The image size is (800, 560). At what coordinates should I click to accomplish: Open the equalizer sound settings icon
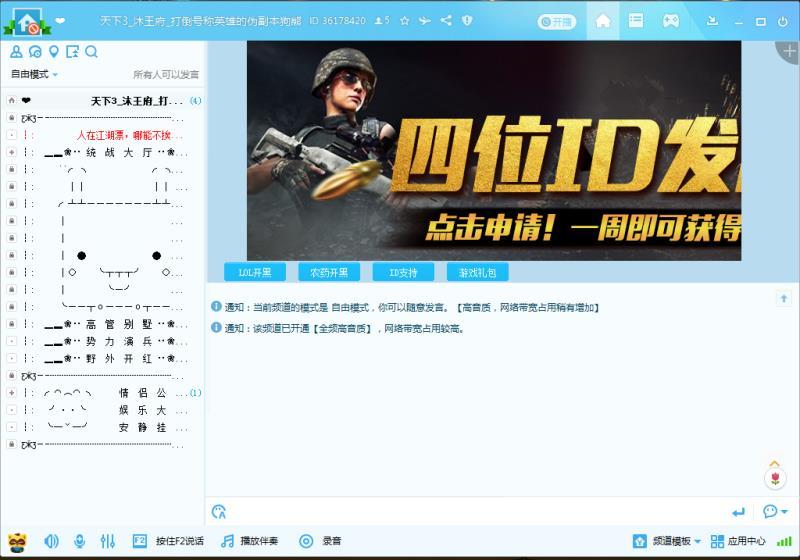click(x=108, y=541)
